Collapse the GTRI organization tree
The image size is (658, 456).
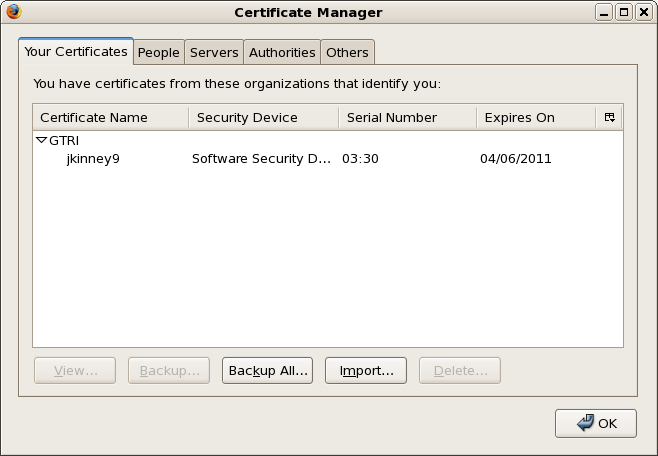(x=41, y=141)
